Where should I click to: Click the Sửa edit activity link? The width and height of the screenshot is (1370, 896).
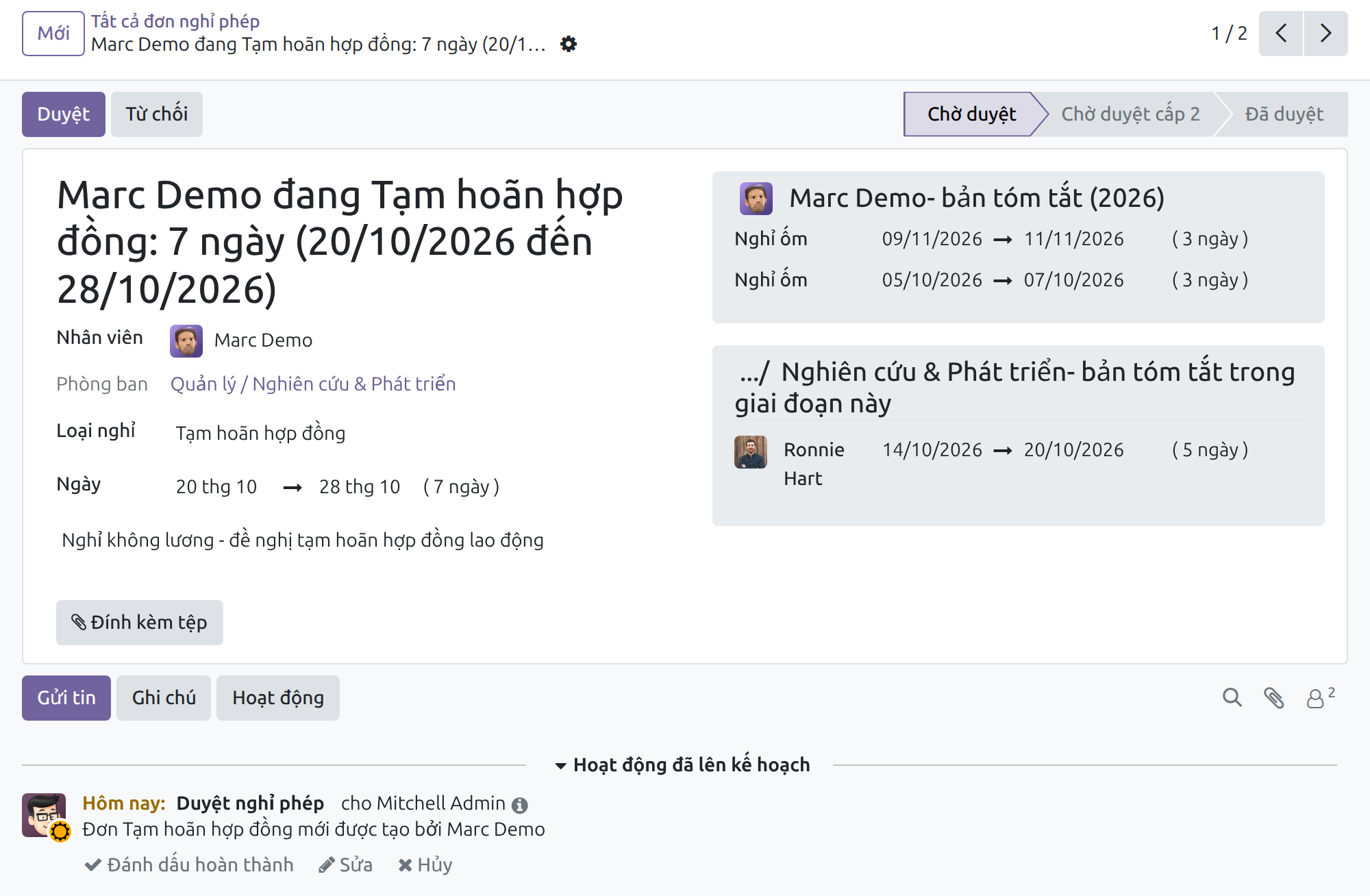click(345, 865)
